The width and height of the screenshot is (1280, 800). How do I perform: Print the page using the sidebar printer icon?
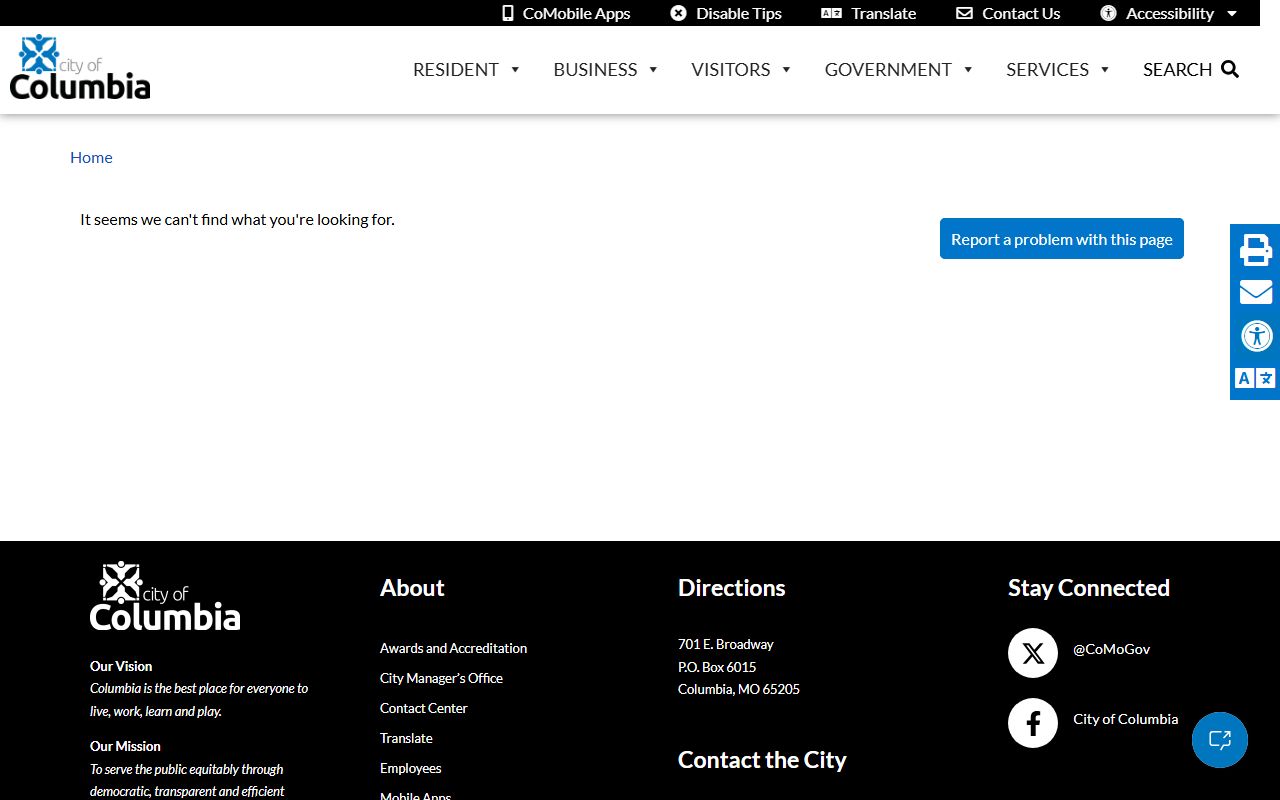click(1256, 249)
